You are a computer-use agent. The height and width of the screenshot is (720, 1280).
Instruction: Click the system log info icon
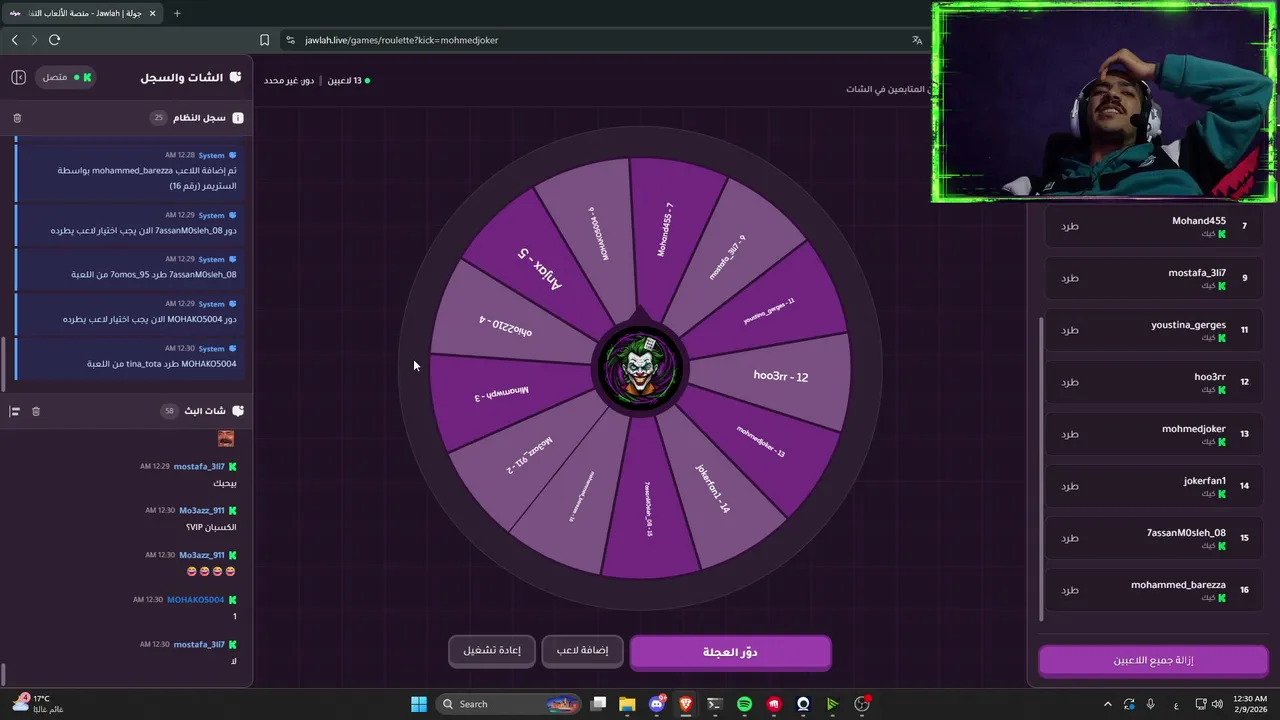coord(238,118)
